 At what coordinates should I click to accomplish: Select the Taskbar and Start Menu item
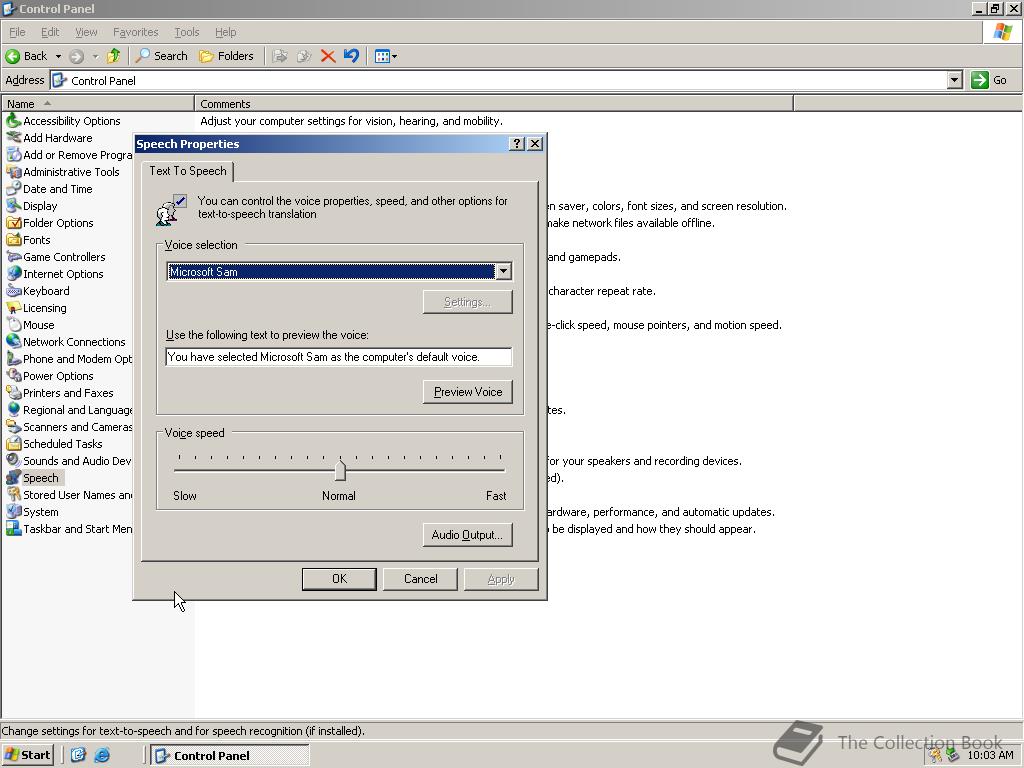tap(69, 529)
